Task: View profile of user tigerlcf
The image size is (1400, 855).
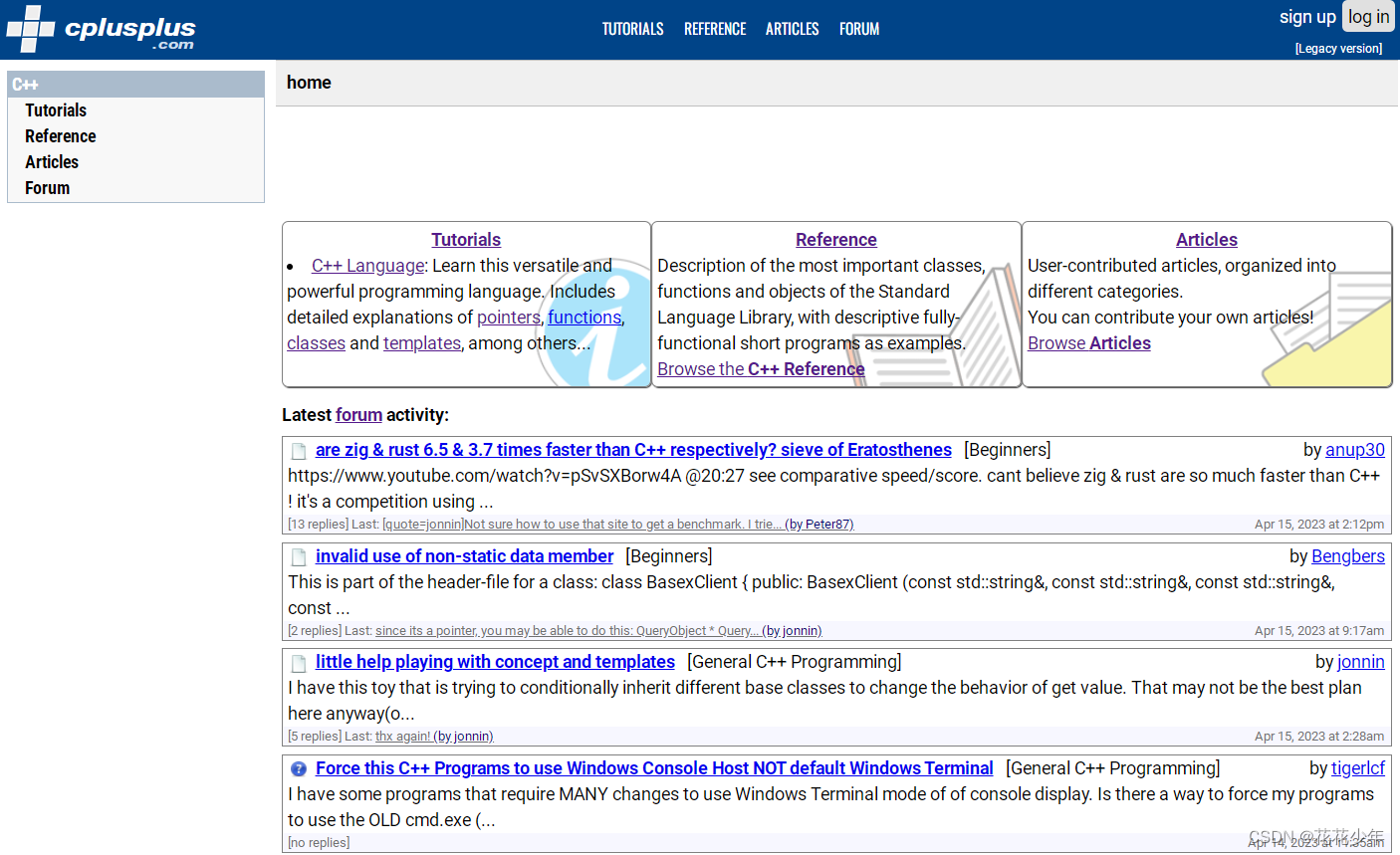Action: coord(1358,768)
